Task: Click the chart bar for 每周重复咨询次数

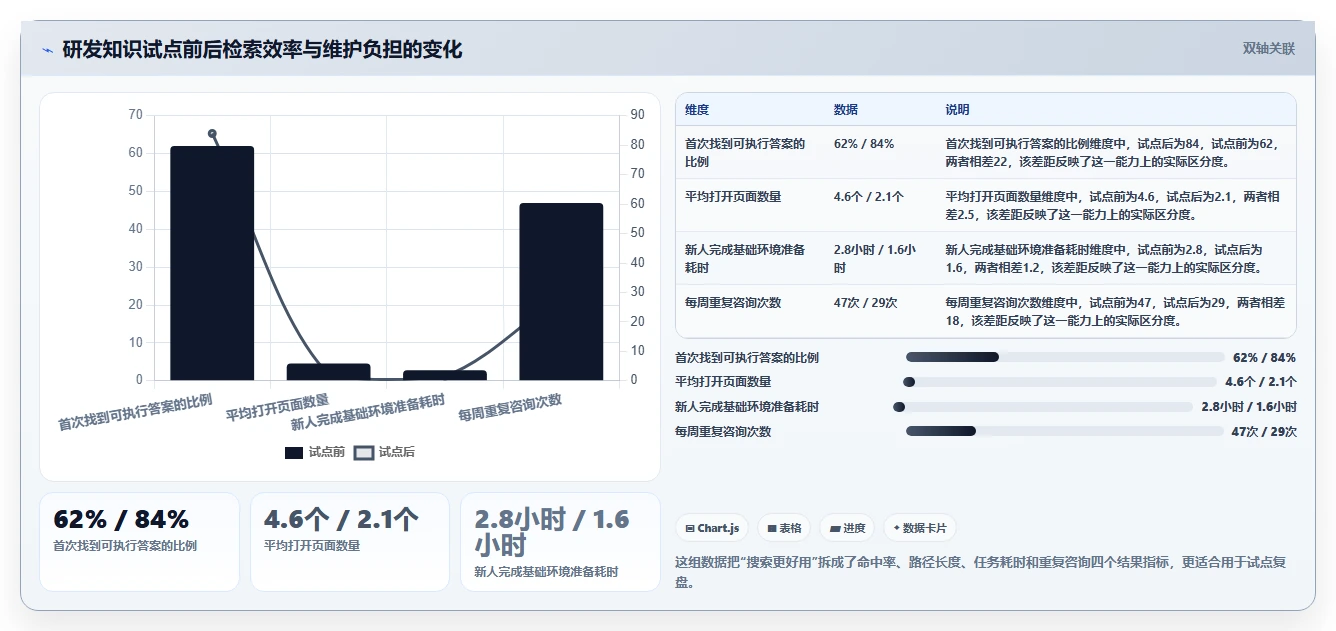Action: pos(561,291)
